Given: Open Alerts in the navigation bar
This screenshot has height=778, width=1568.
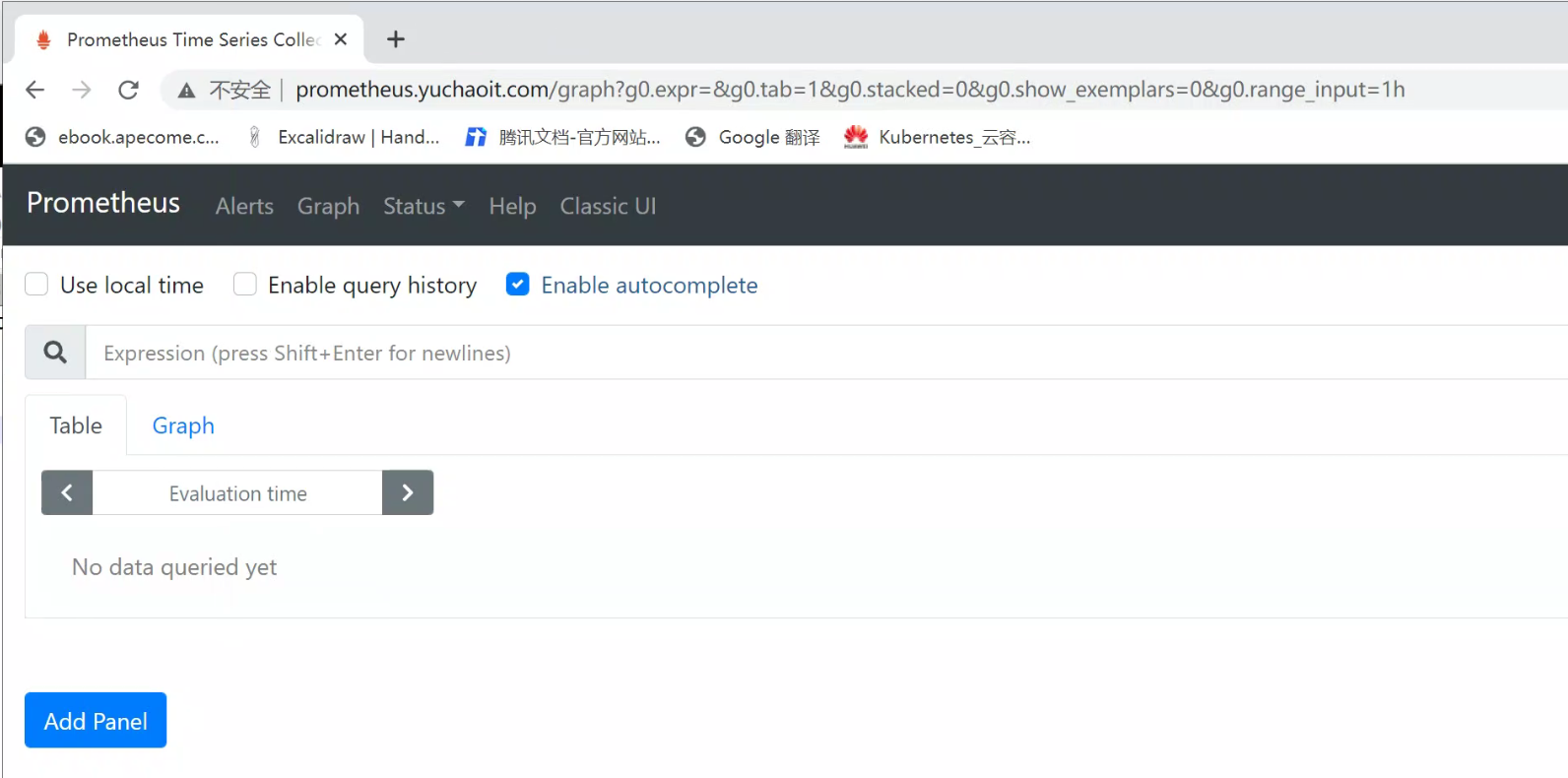Looking at the screenshot, I should click(x=244, y=206).
